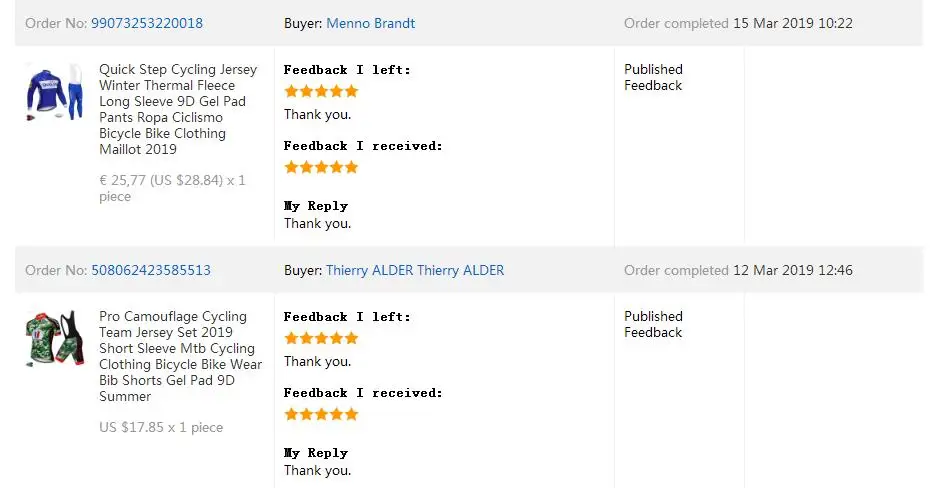The width and height of the screenshot is (932, 488).
Task: Click the 12 Mar 2019 completion date
Action: (x=792, y=270)
